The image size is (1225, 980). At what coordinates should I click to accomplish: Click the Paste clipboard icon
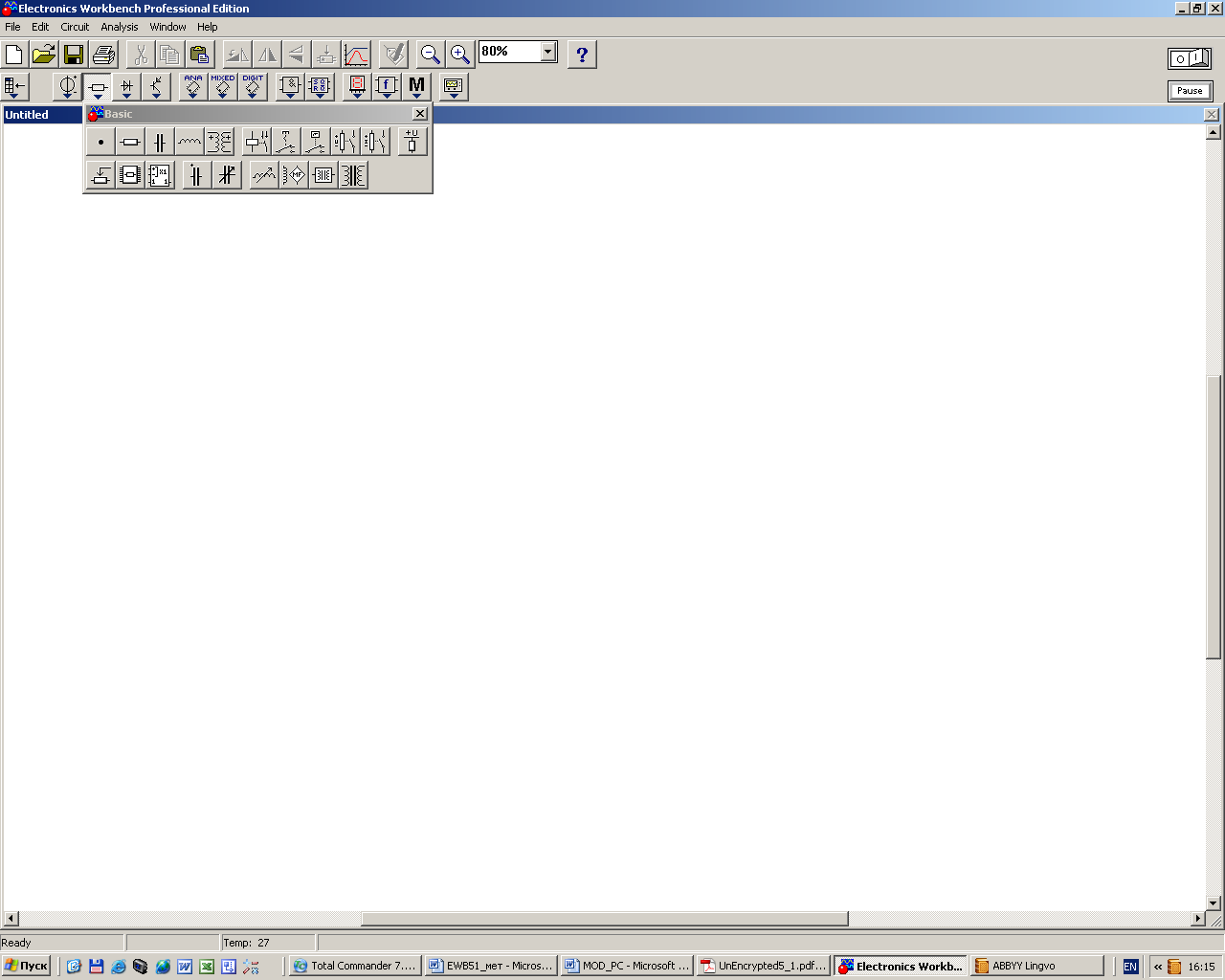coord(199,55)
